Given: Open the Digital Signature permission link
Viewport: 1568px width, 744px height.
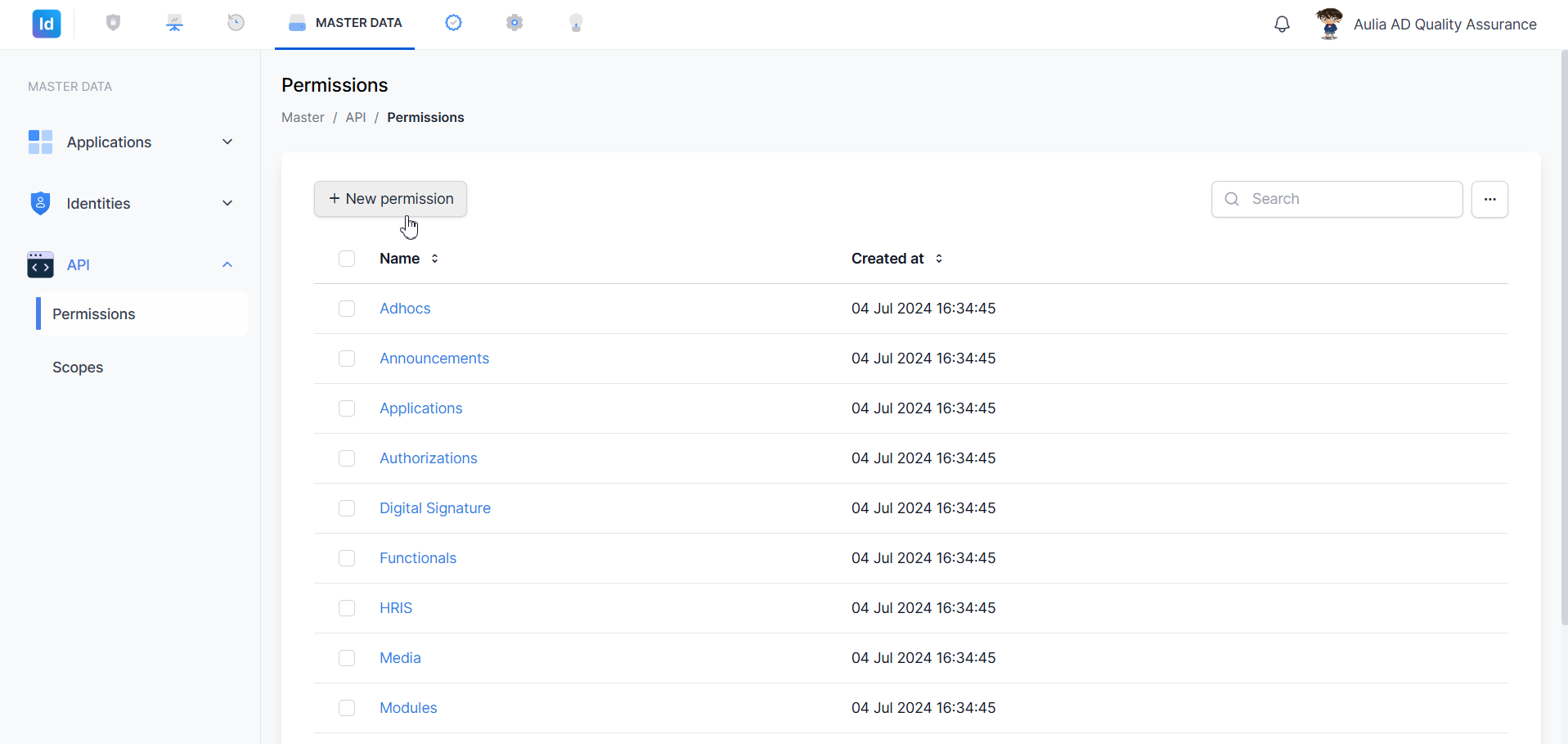Looking at the screenshot, I should [x=435, y=508].
